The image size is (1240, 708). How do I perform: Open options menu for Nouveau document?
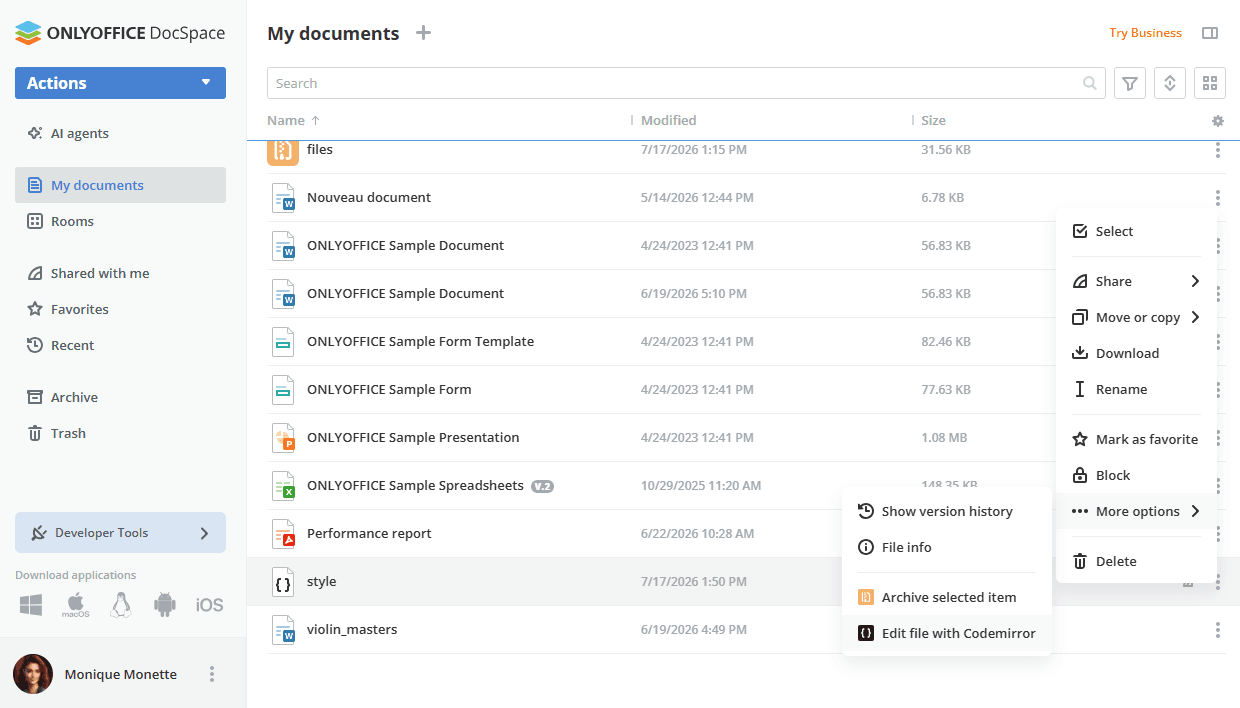1217,197
